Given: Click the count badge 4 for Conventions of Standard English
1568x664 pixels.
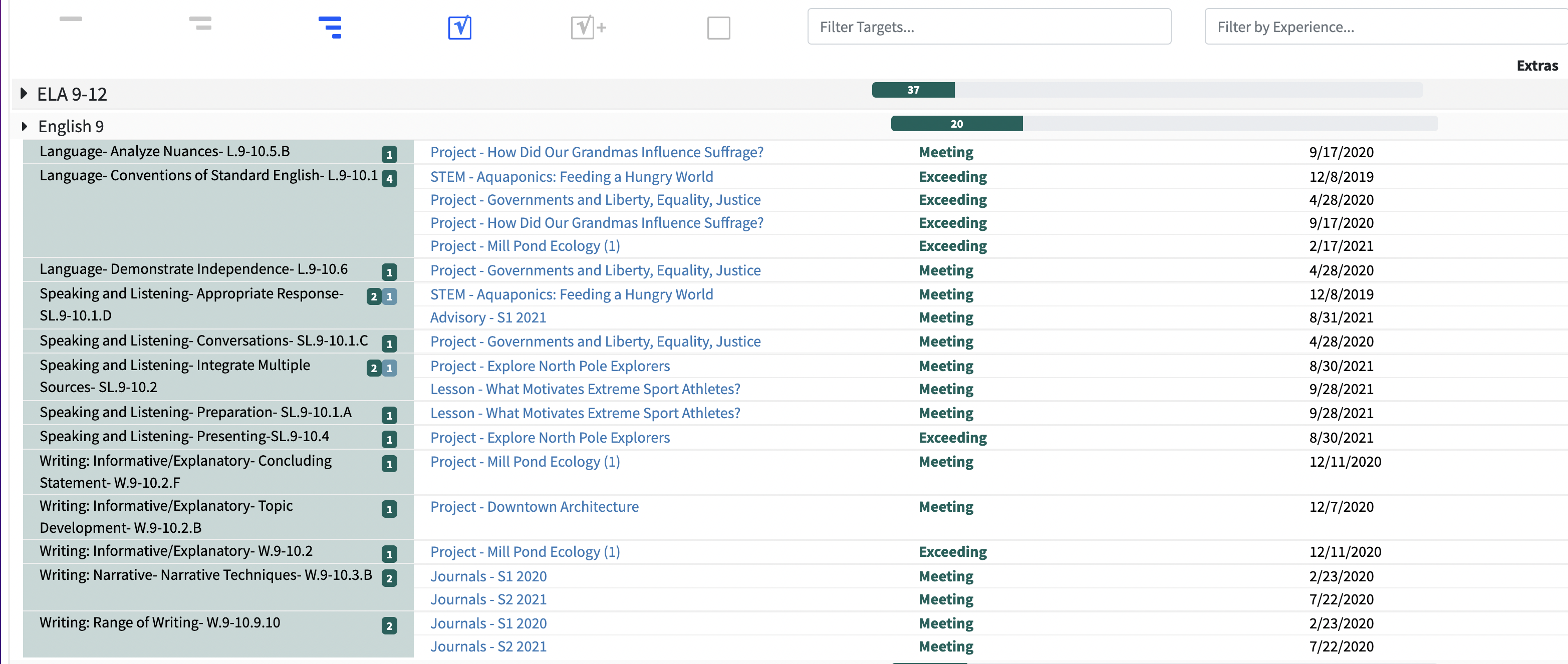Looking at the screenshot, I should [x=390, y=179].
